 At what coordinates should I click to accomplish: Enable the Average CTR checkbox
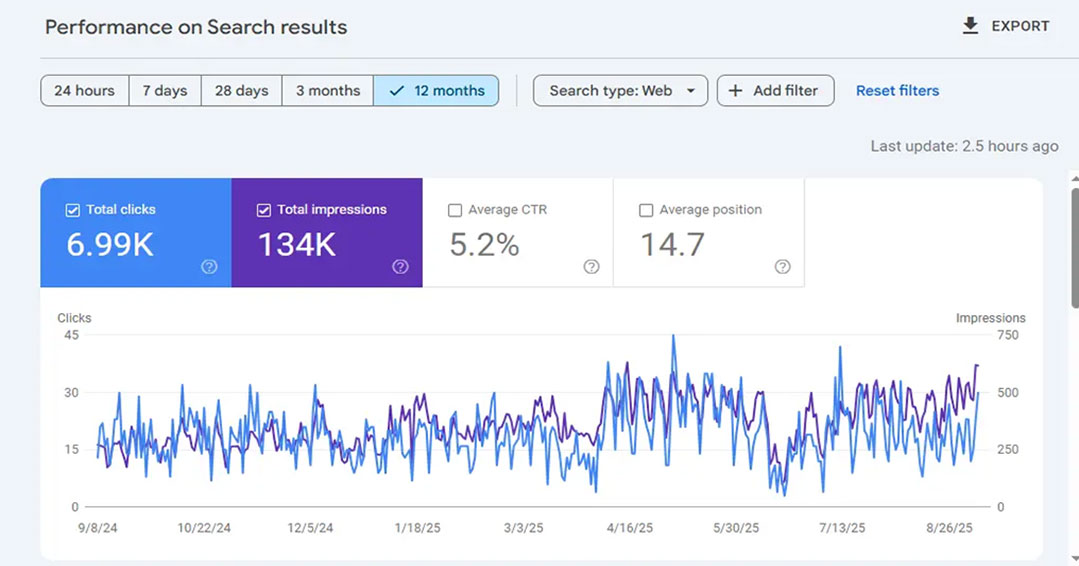coord(455,210)
